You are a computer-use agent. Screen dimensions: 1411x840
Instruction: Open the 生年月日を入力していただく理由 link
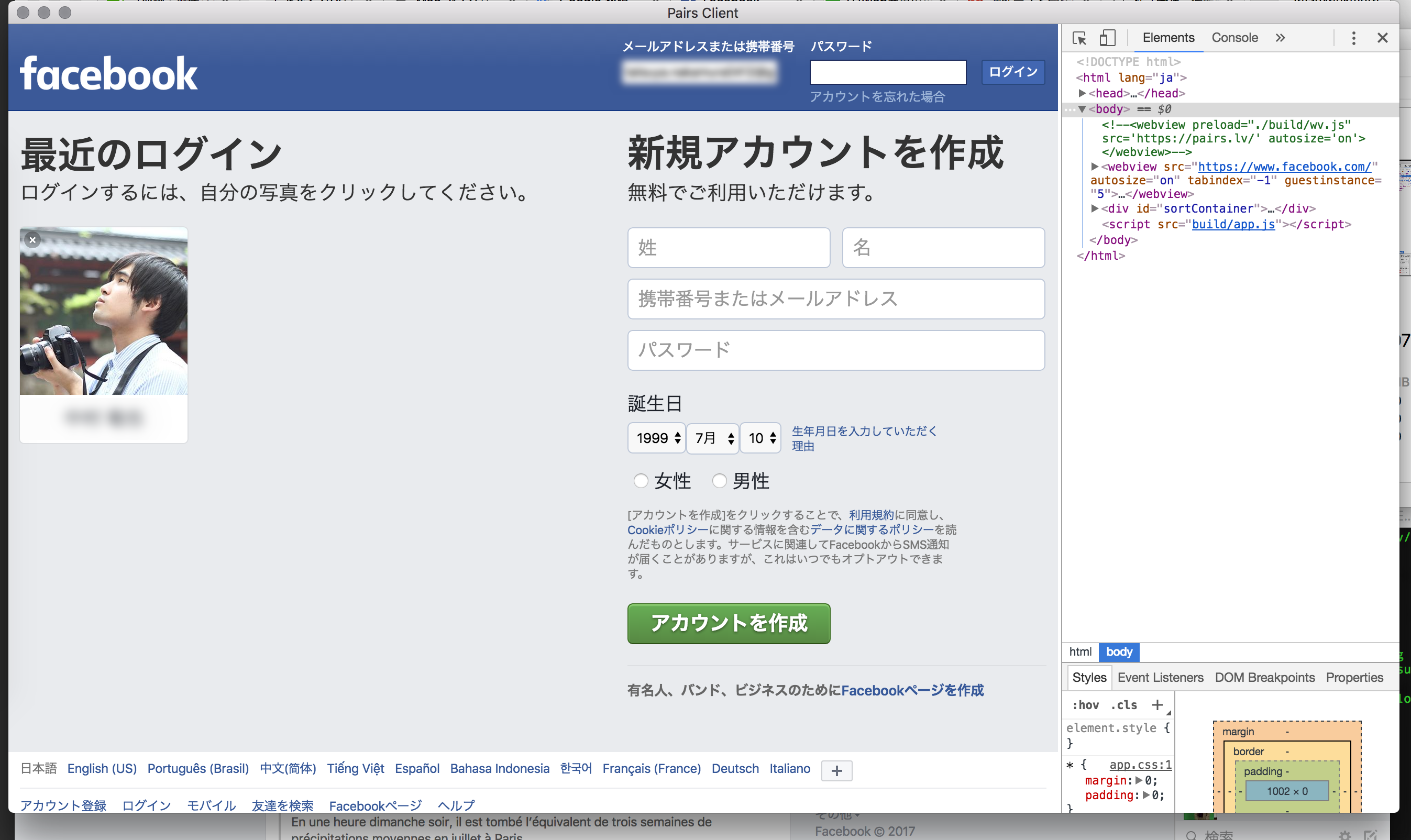tap(864, 438)
